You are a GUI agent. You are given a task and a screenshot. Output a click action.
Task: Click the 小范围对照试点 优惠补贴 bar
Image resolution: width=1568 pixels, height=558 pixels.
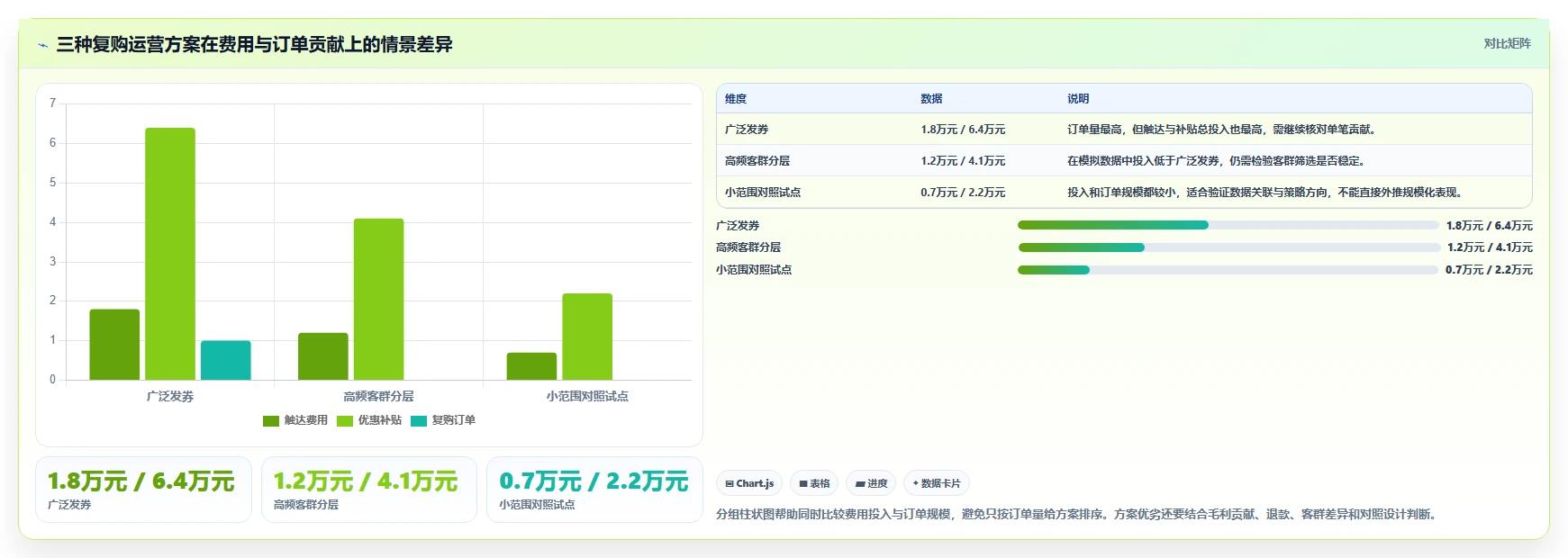click(x=587, y=337)
